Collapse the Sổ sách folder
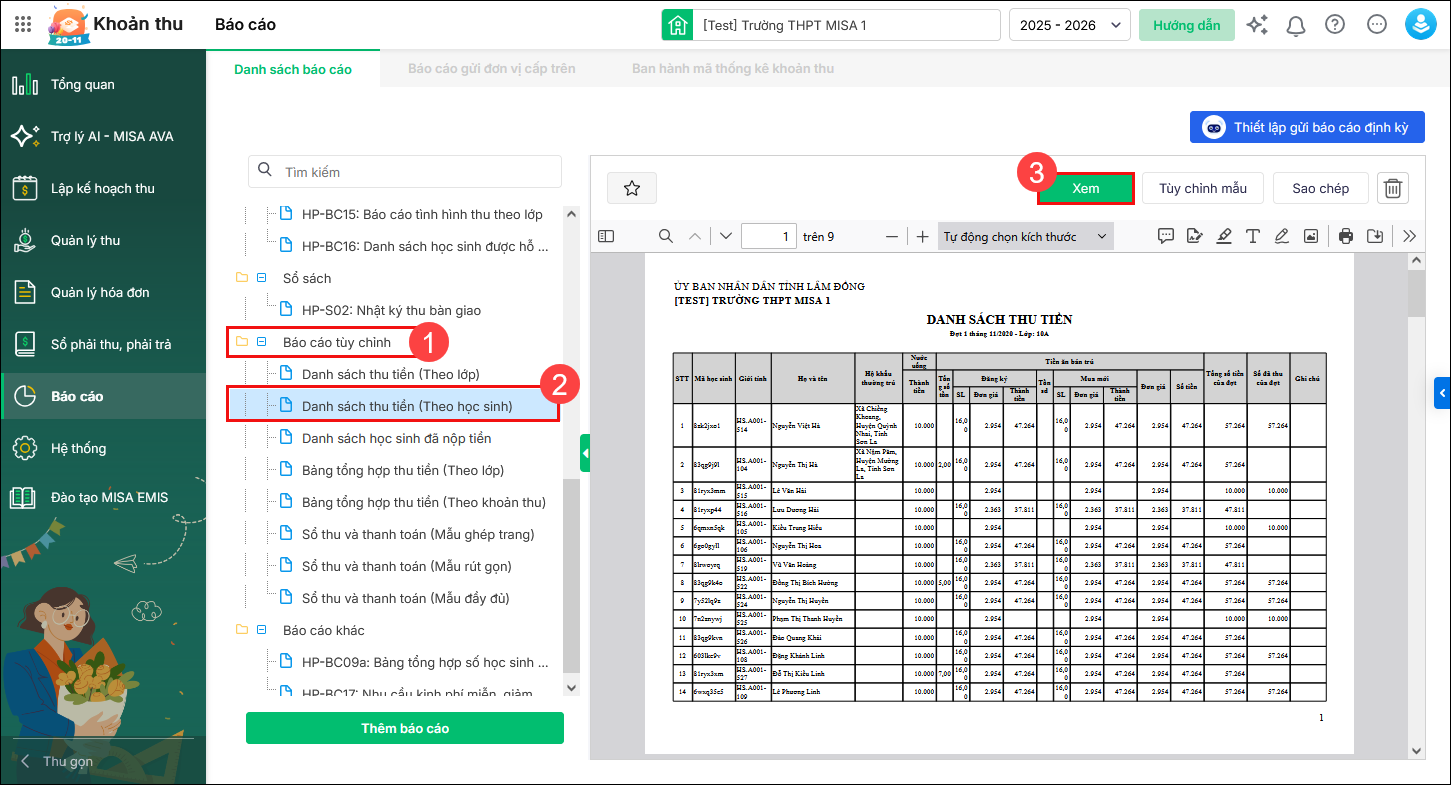Screen dimensions: 1451x785 262,278
